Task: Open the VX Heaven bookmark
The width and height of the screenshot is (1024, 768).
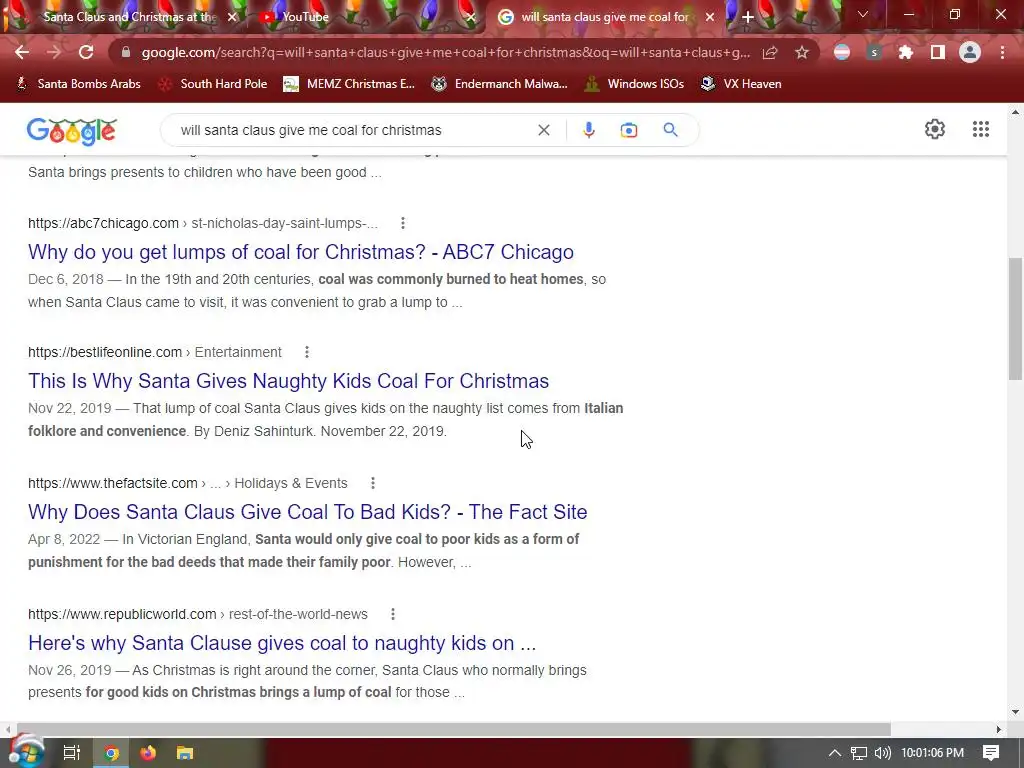Action: (741, 84)
